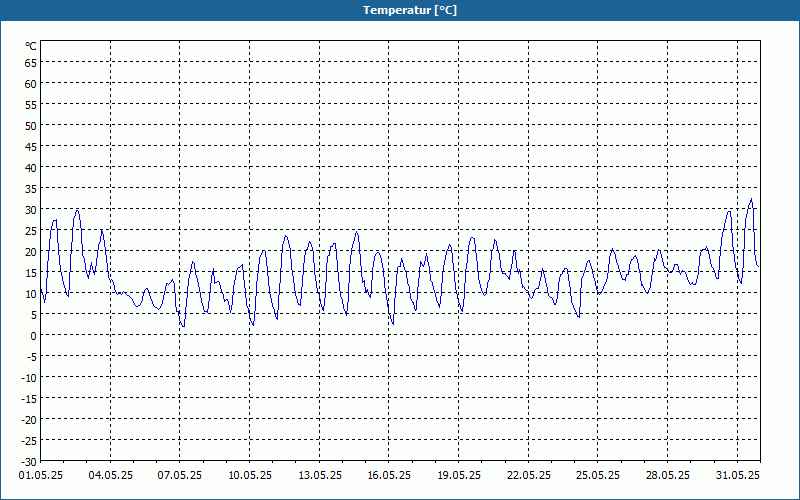Select the 01.05.25 date label

coord(41,475)
